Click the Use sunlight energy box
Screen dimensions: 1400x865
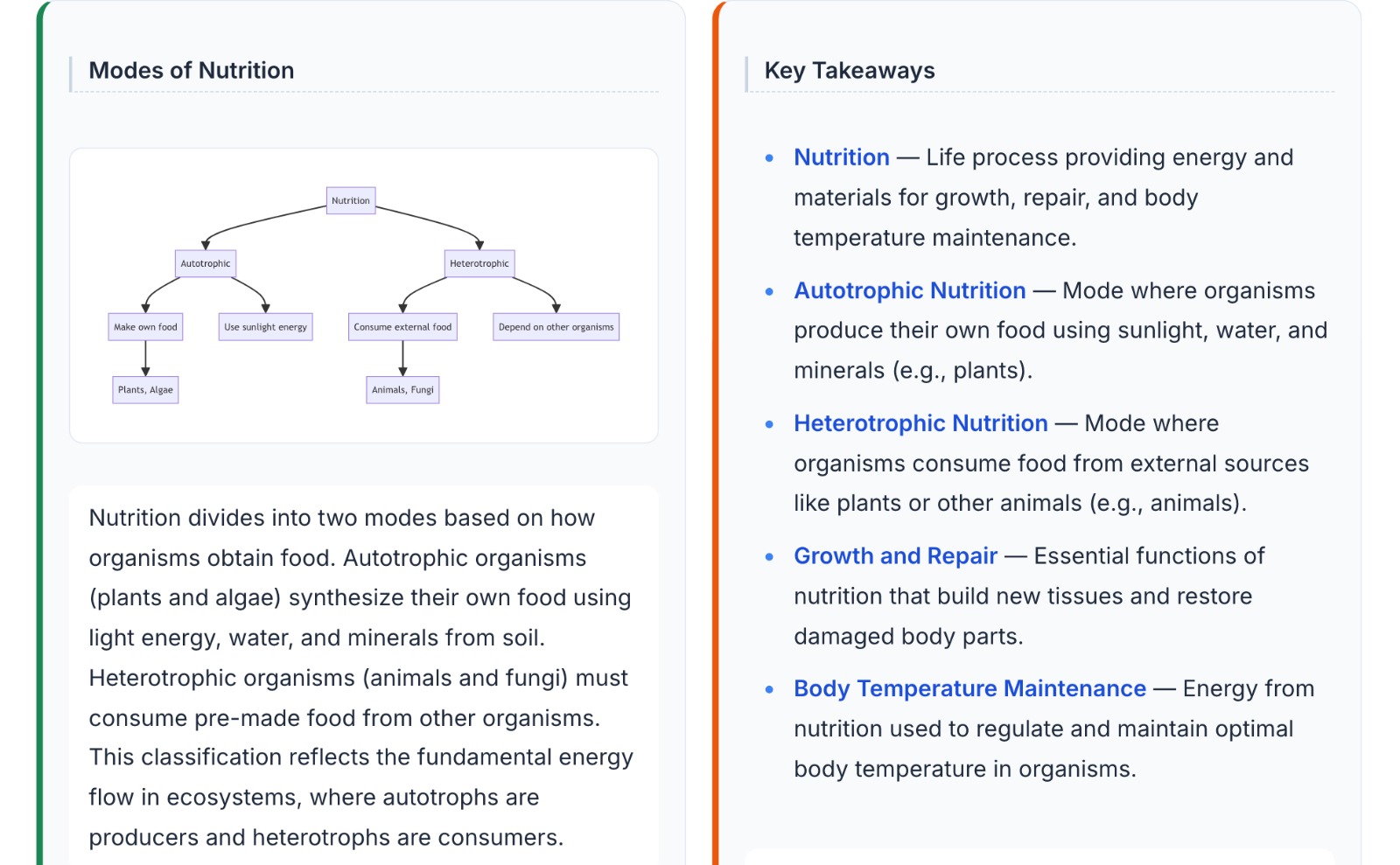tap(265, 327)
